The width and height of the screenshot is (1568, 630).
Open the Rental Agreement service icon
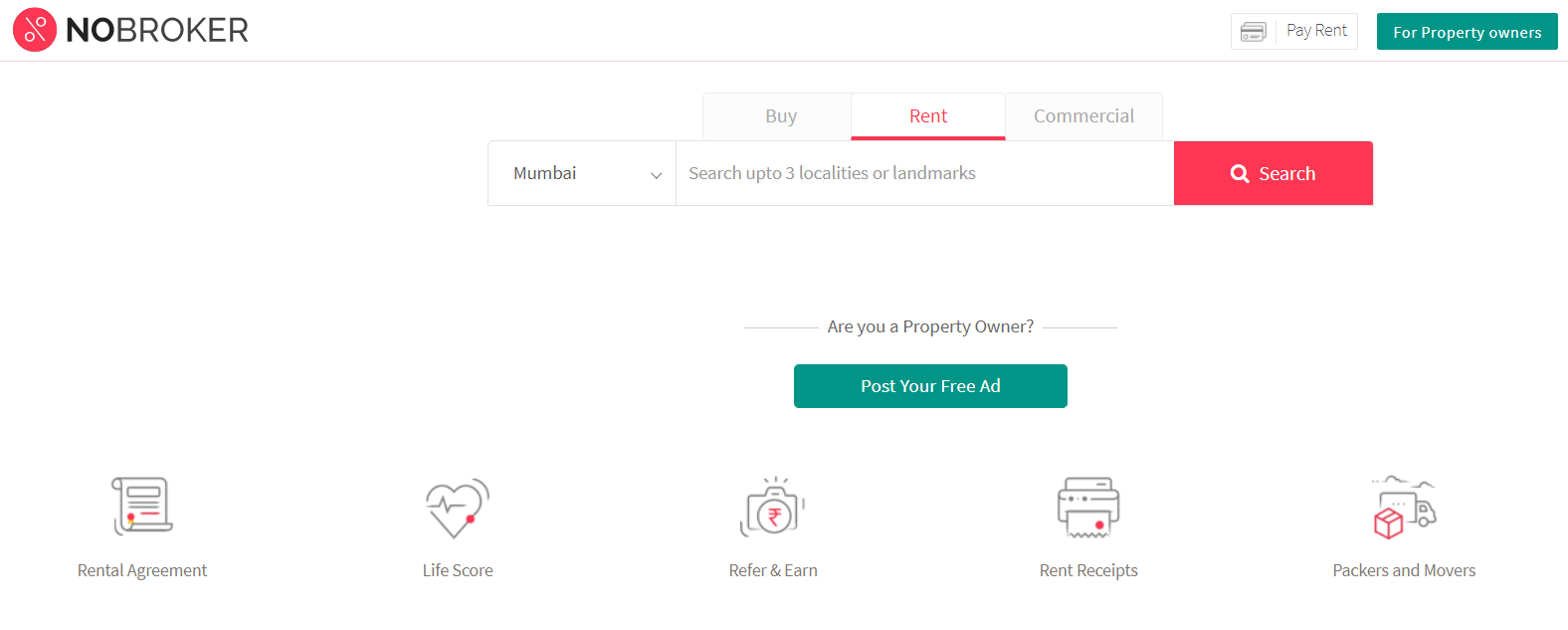[x=142, y=505]
